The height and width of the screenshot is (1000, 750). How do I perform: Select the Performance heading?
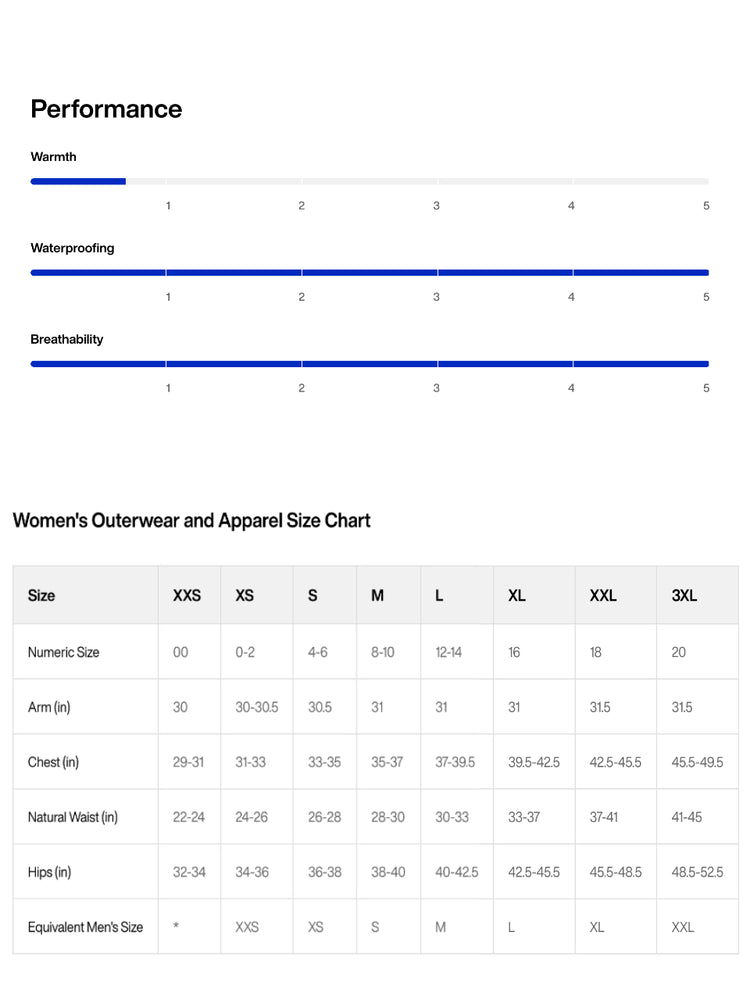[x=107, y=109]
